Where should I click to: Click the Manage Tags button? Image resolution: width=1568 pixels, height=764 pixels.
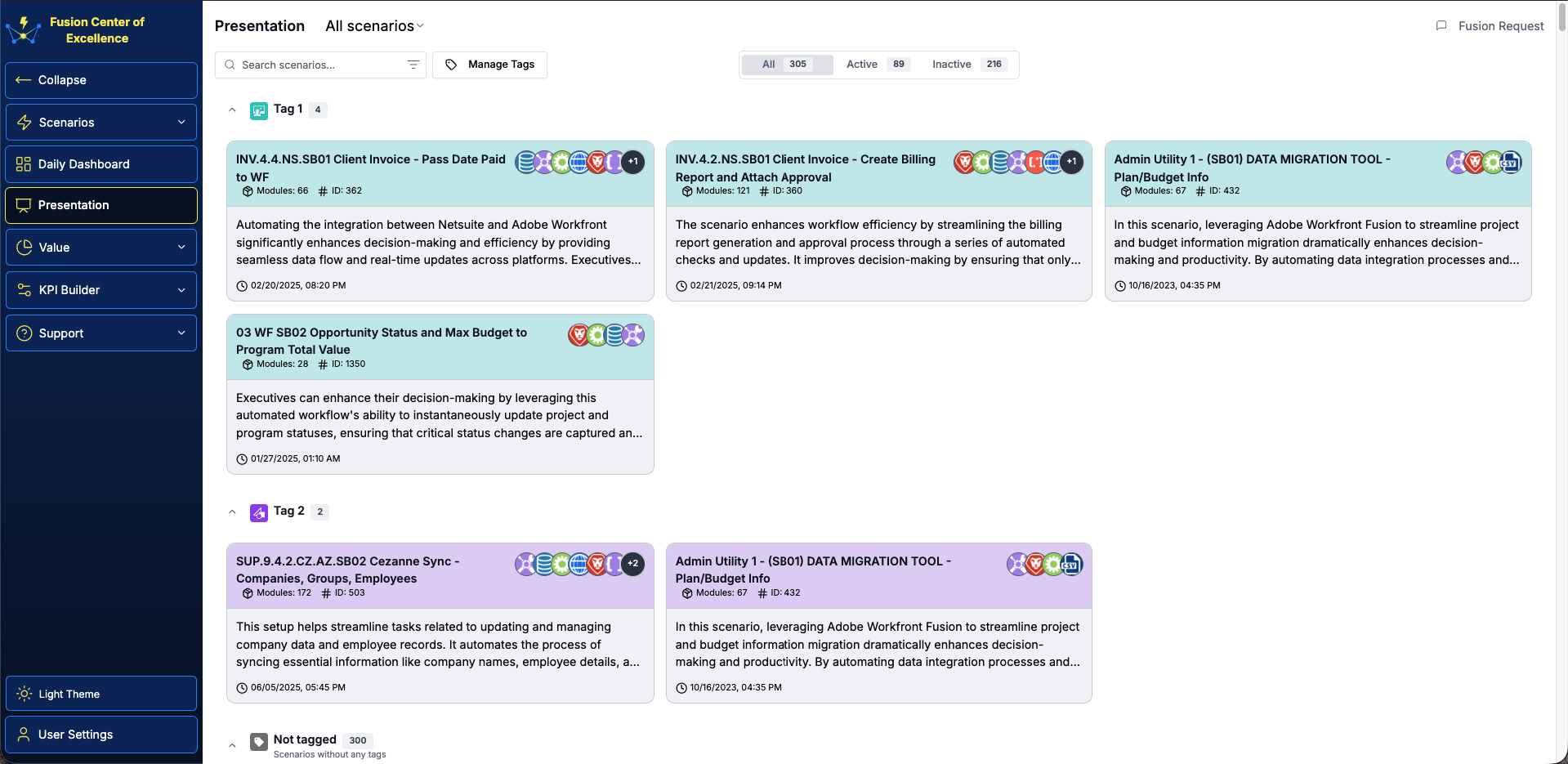coord(489,65)
